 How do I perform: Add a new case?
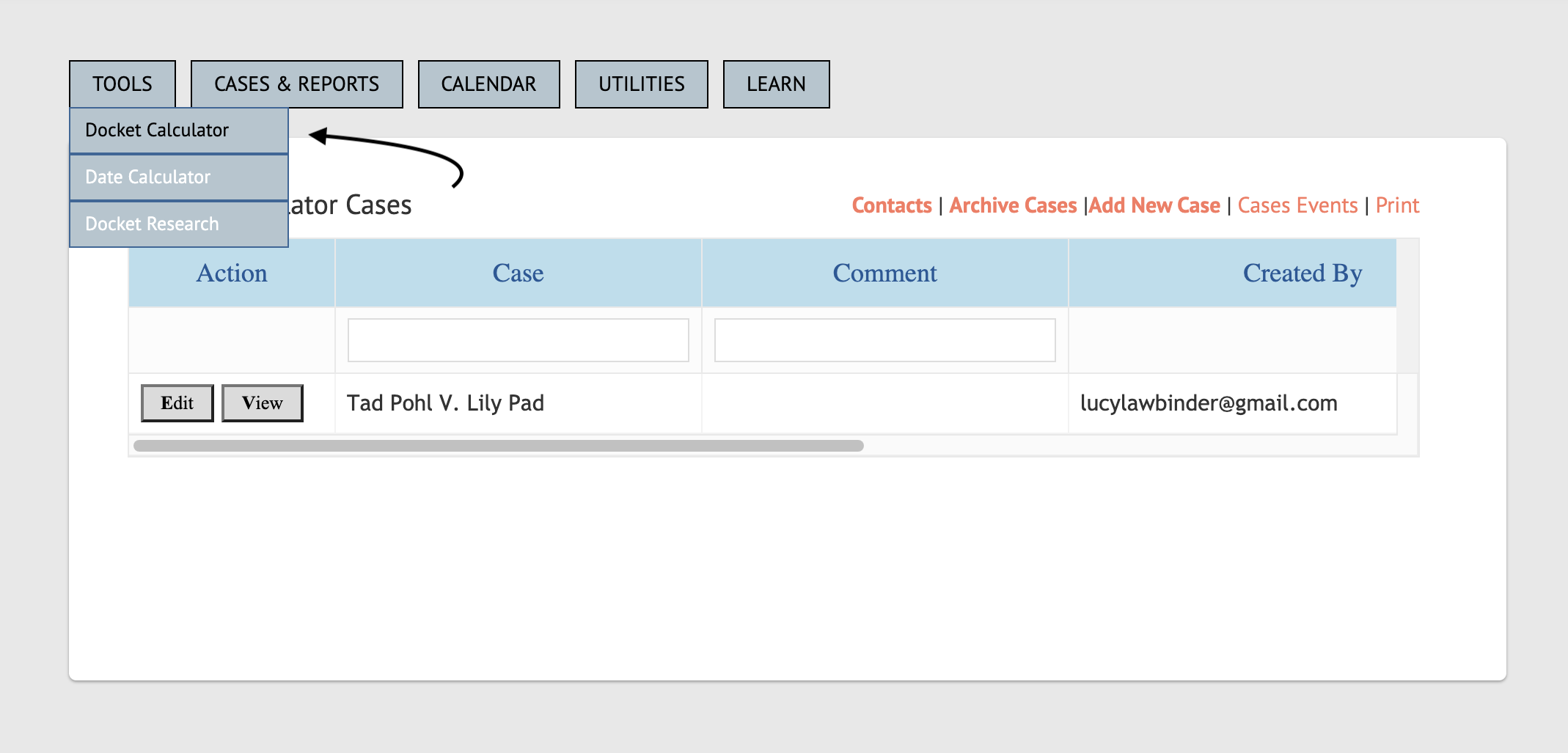pos(1154,205)
